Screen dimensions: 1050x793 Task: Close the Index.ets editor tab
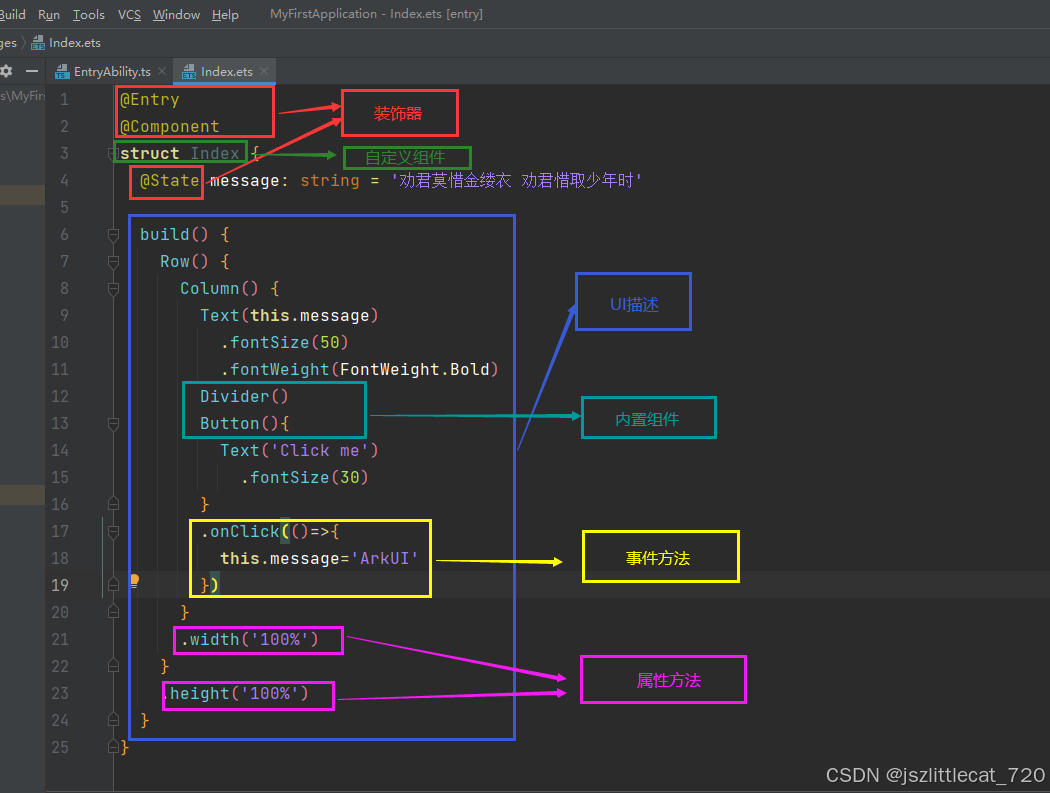[x=264, y=72]
